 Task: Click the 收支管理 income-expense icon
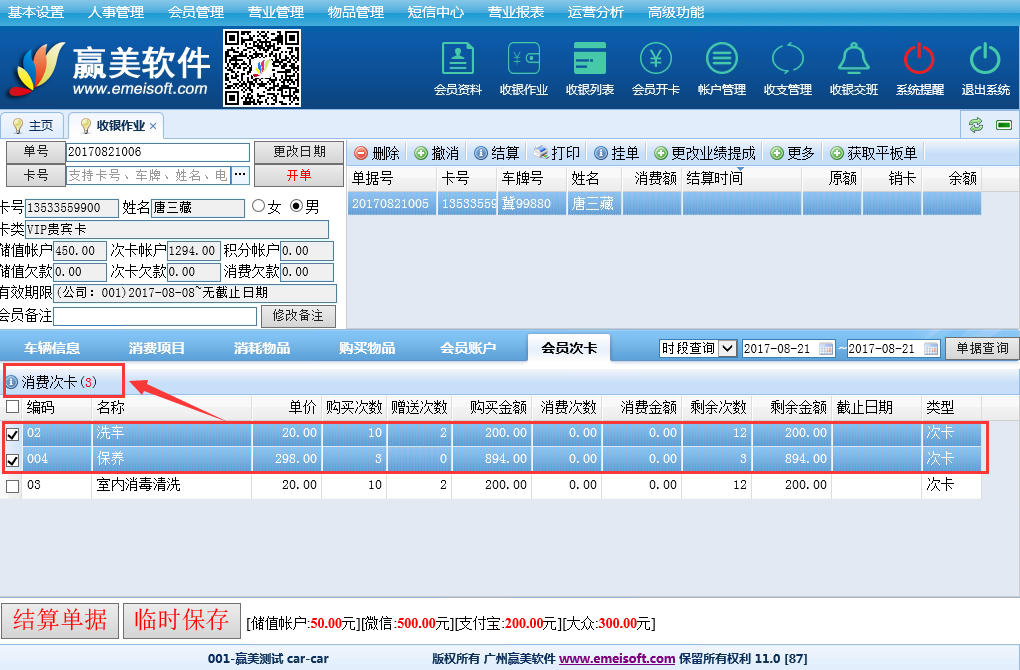787,68
